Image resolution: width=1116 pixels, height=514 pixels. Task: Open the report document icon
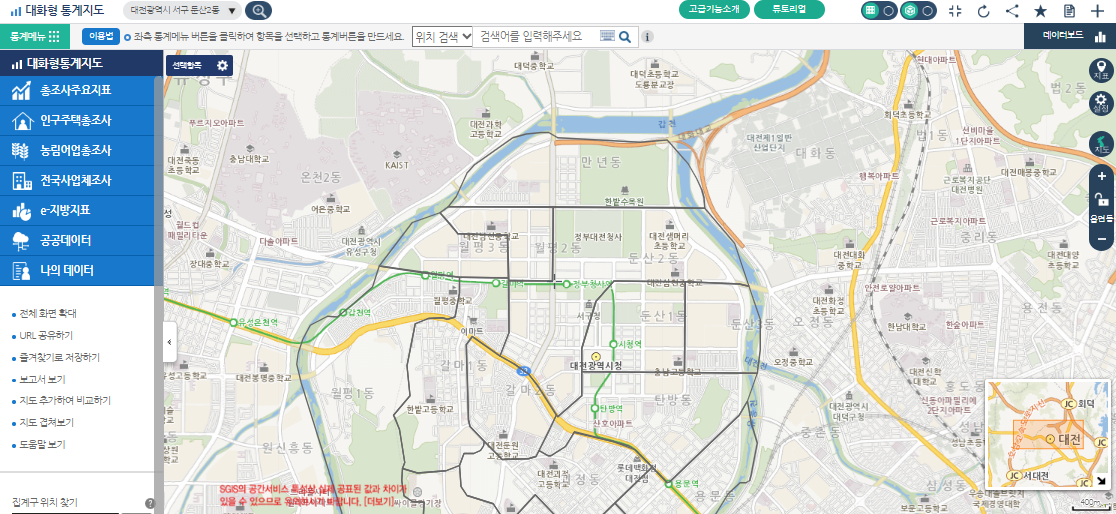point(1069,11)
